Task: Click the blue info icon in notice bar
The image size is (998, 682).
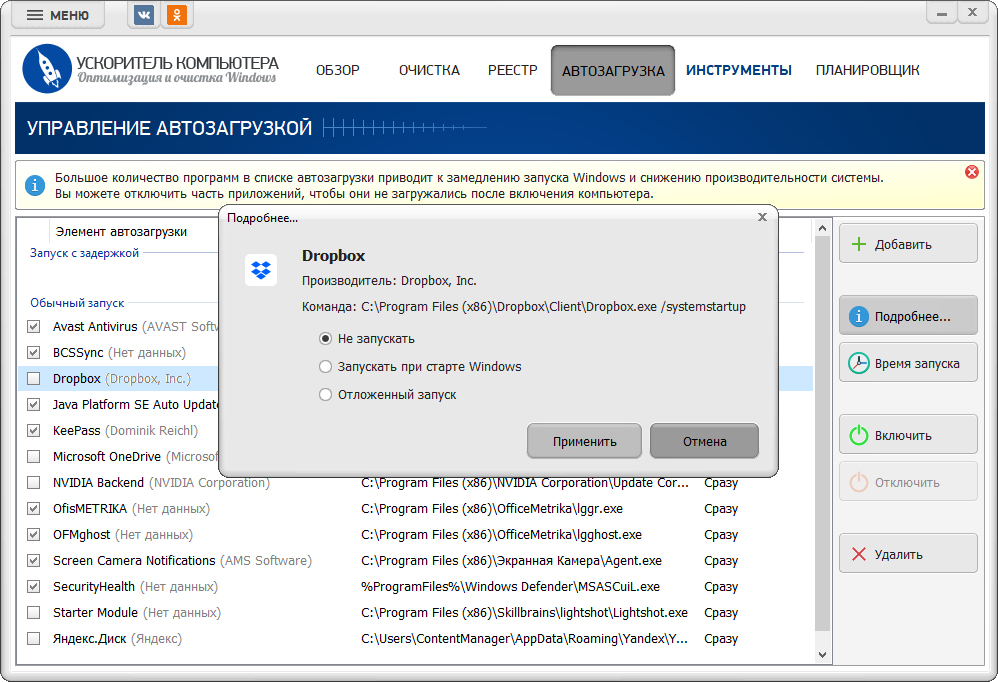Action: [x=35, y=186]
